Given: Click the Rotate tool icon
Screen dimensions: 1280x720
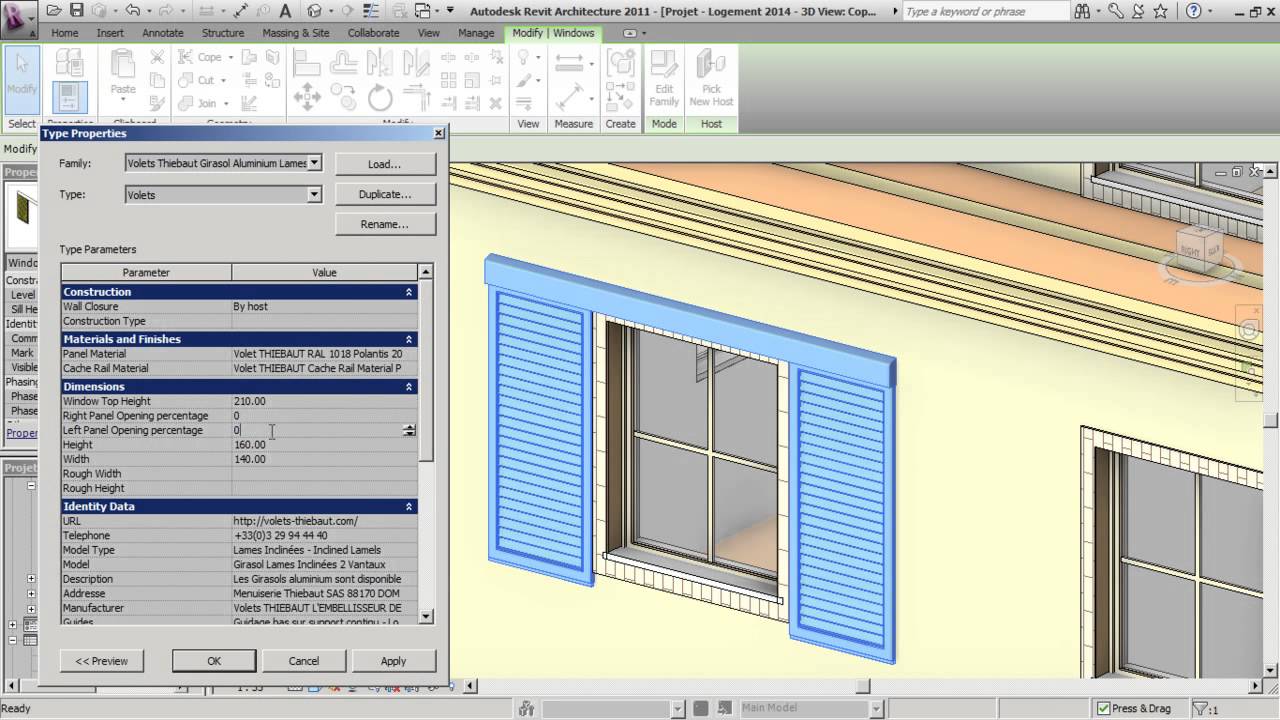Looking at the screenshot, I should coord(380,98).
